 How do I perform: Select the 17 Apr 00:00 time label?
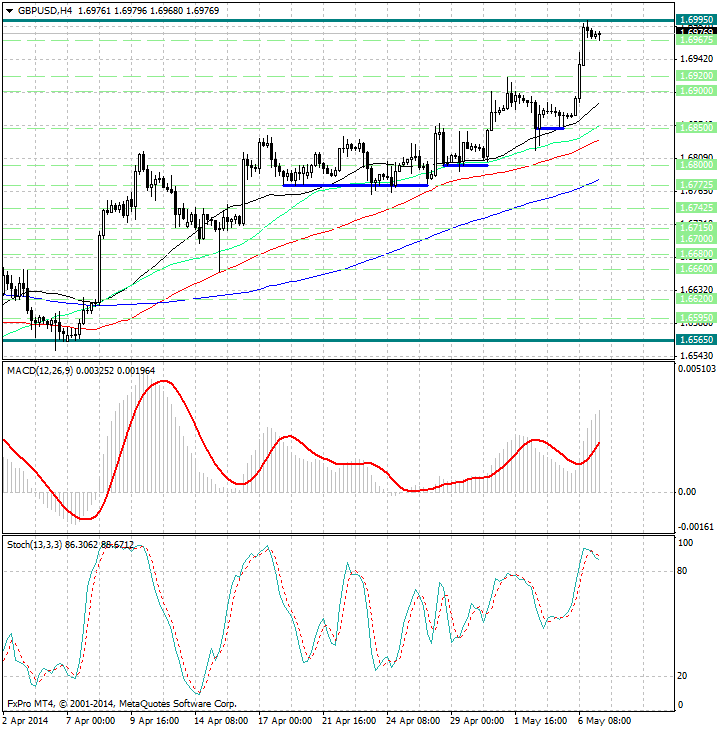(x=285, y=721)
